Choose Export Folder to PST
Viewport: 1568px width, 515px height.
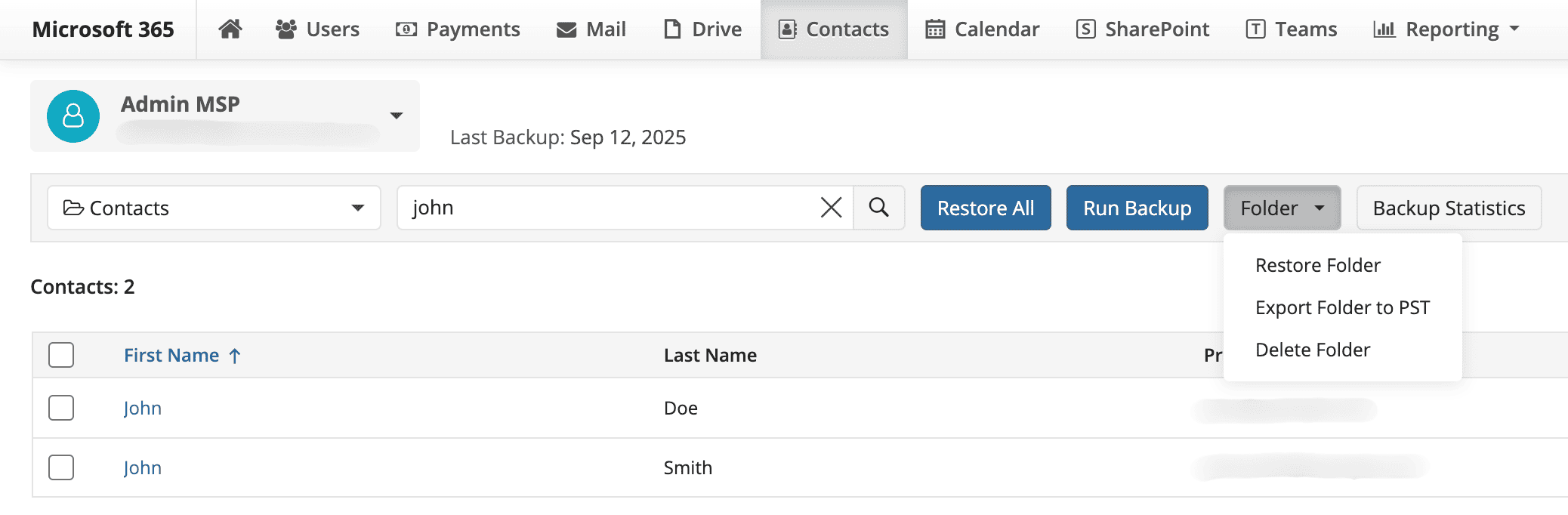click(1342, 307)
